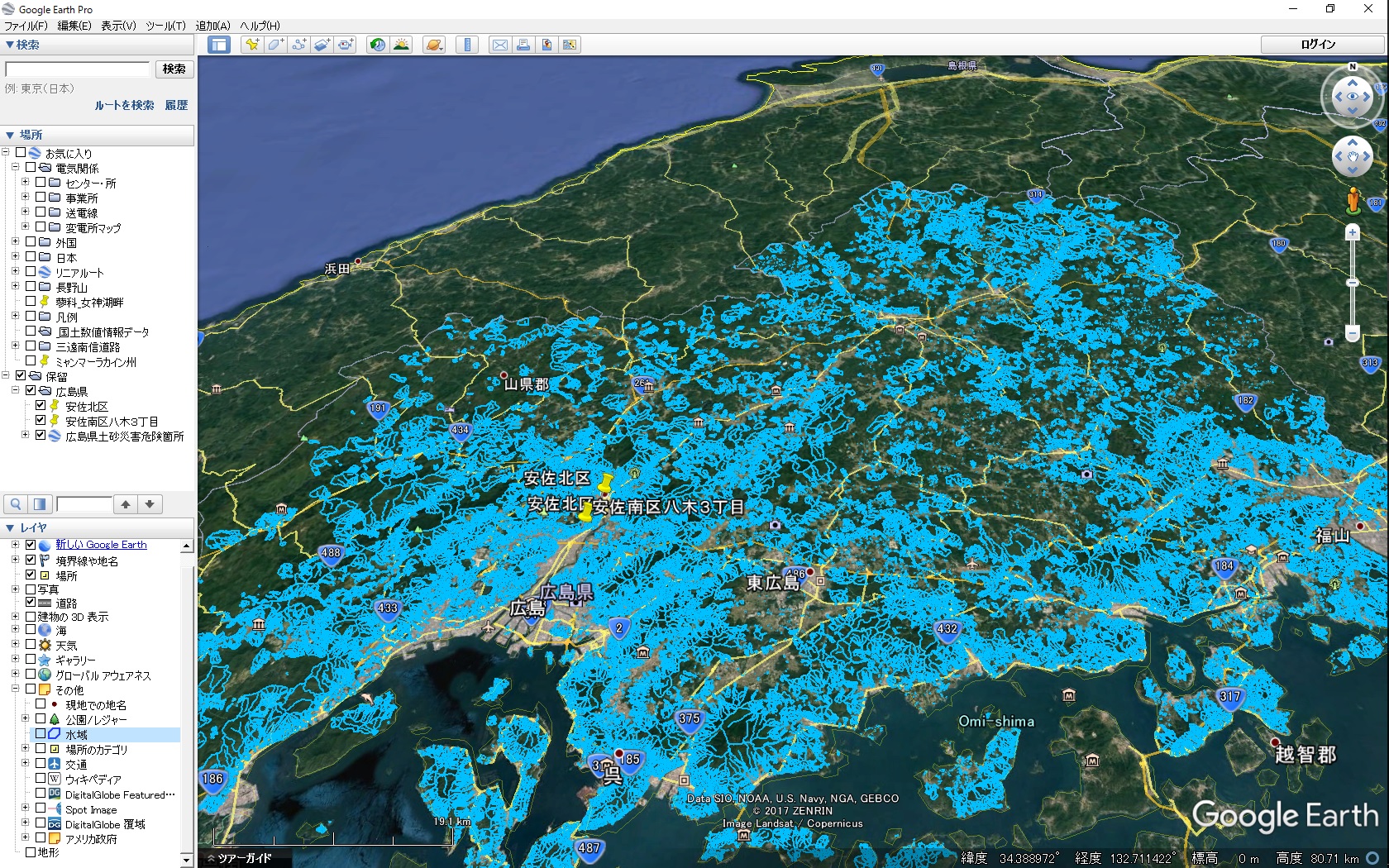Uncheck the 広島県土砂災害危険箇所 layer checkbox
Image resolution: width=1389 pixels, height=868 pixels.
[x=41, y=436]
